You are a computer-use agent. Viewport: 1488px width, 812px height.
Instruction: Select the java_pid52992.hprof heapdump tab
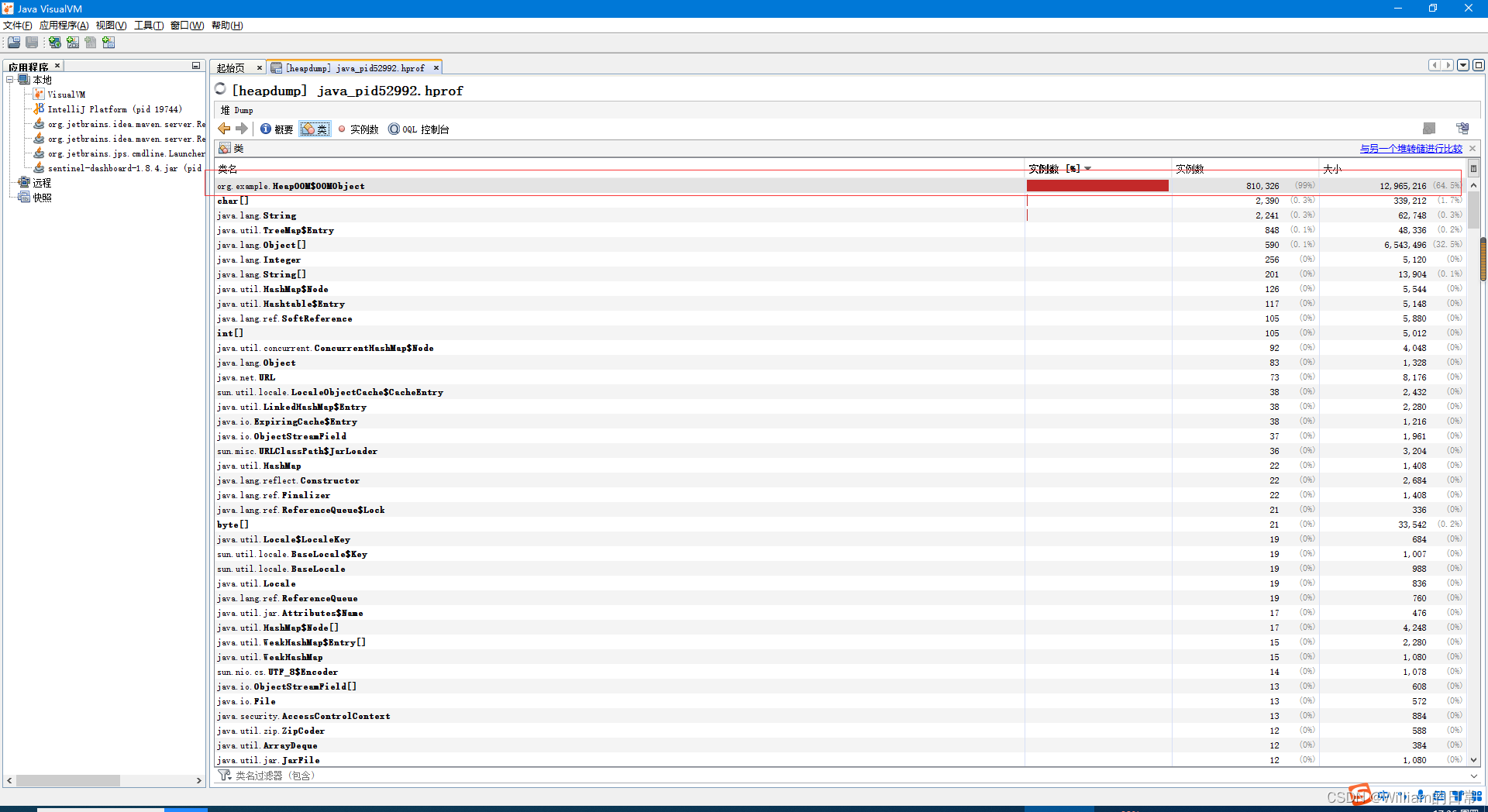[x=355, y=68]
